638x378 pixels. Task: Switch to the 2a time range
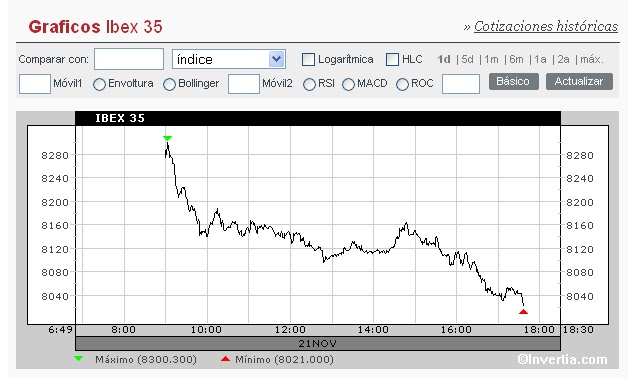(x=564, y=59)
